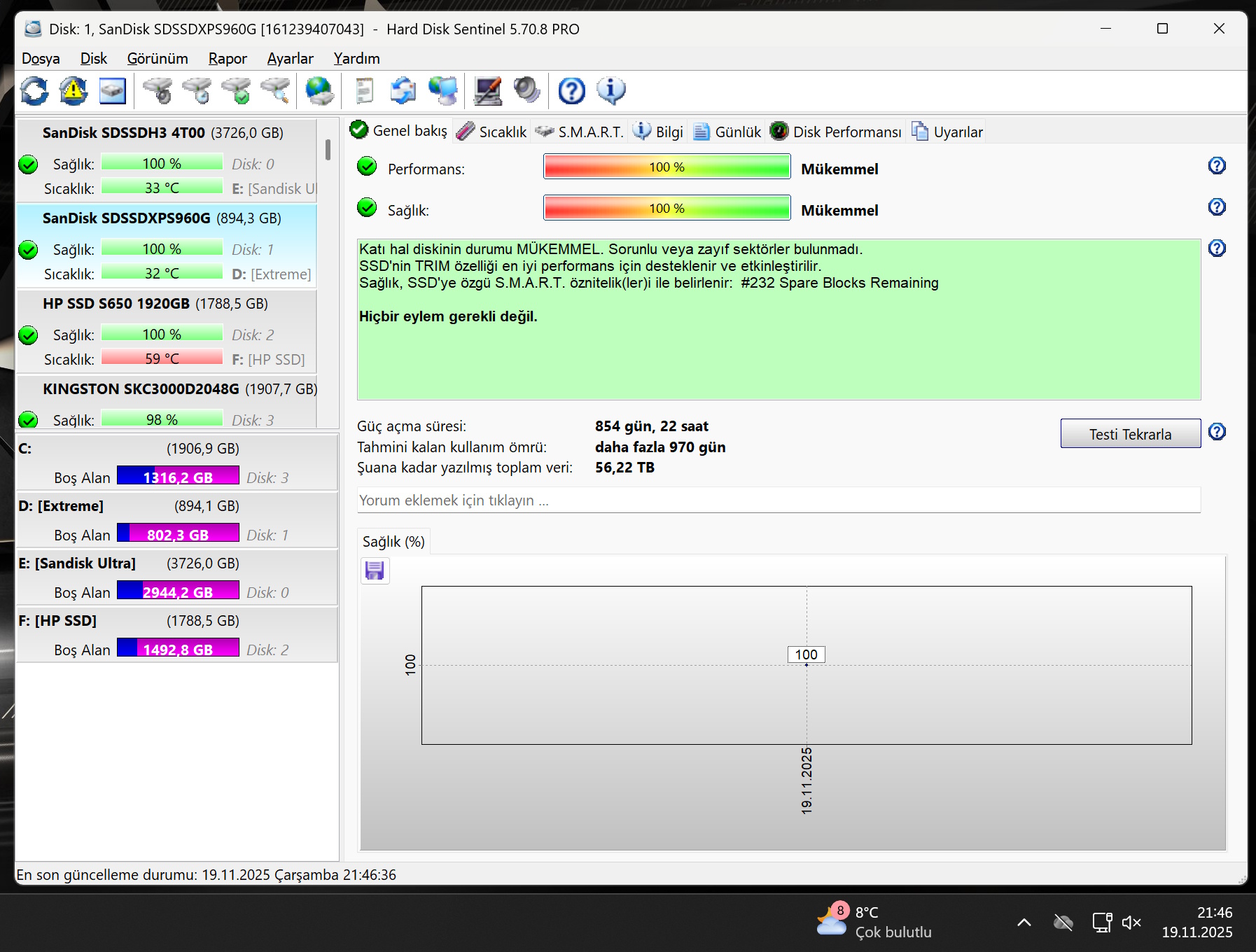The height and width of the screenshot is (952, 1256).
Task: Click the Refresh toolbar icon
Action: click(x=34, y=91)
